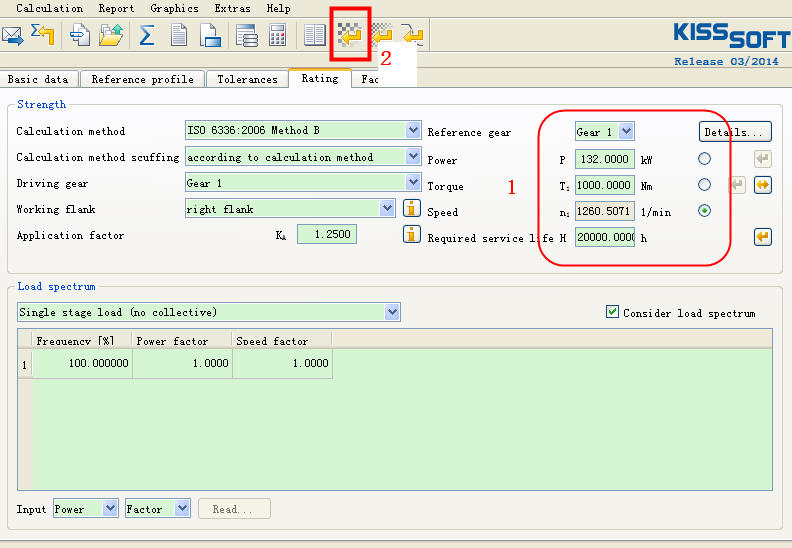
Task: Click Required service life field 20000
Action: 605,237
